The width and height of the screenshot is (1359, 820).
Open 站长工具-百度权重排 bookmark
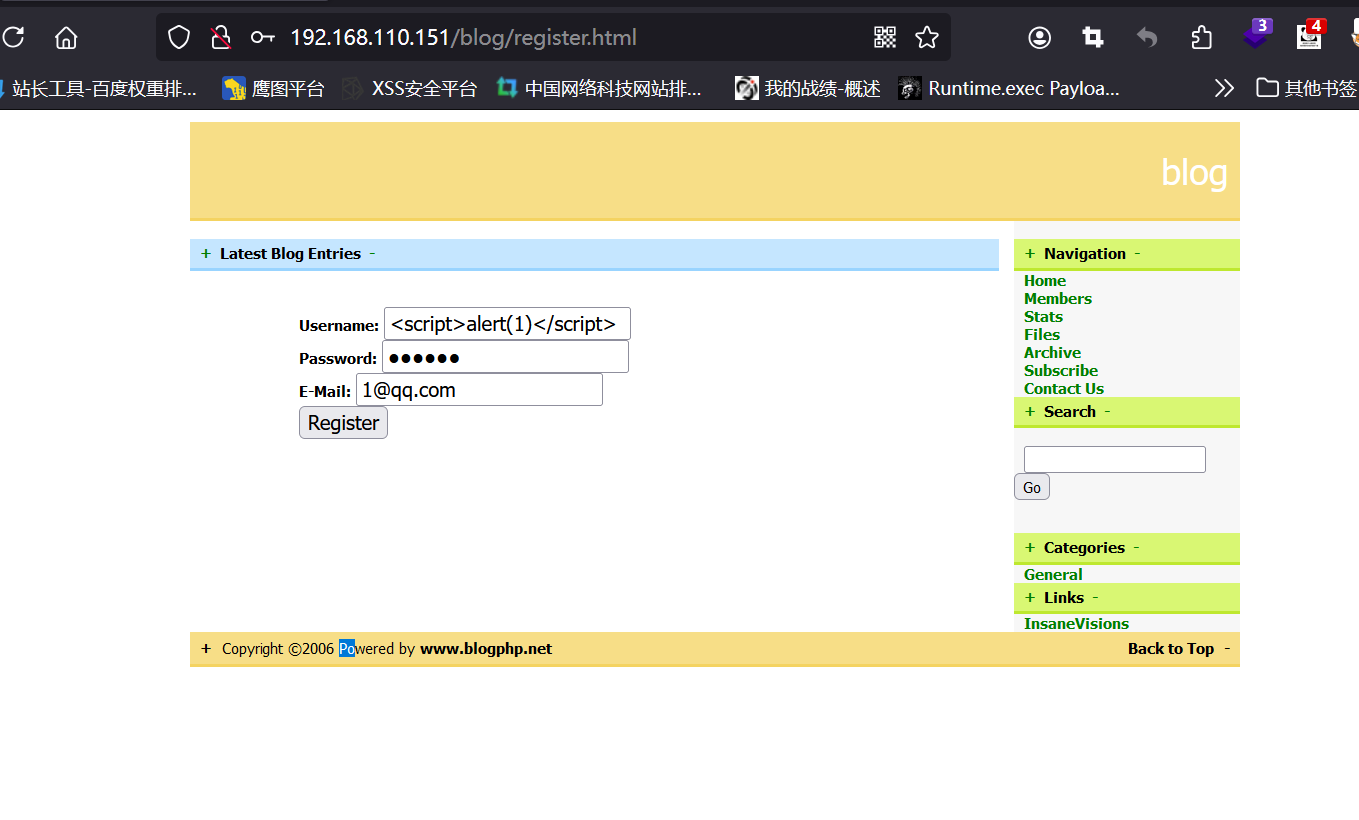pos(100,88)
